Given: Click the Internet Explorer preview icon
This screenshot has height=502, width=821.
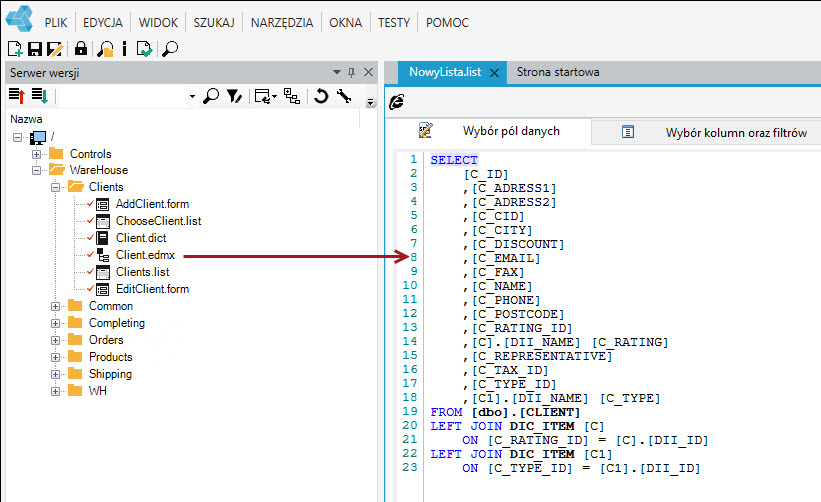Looking at the screenshot, I should click(x=396, y=102).
